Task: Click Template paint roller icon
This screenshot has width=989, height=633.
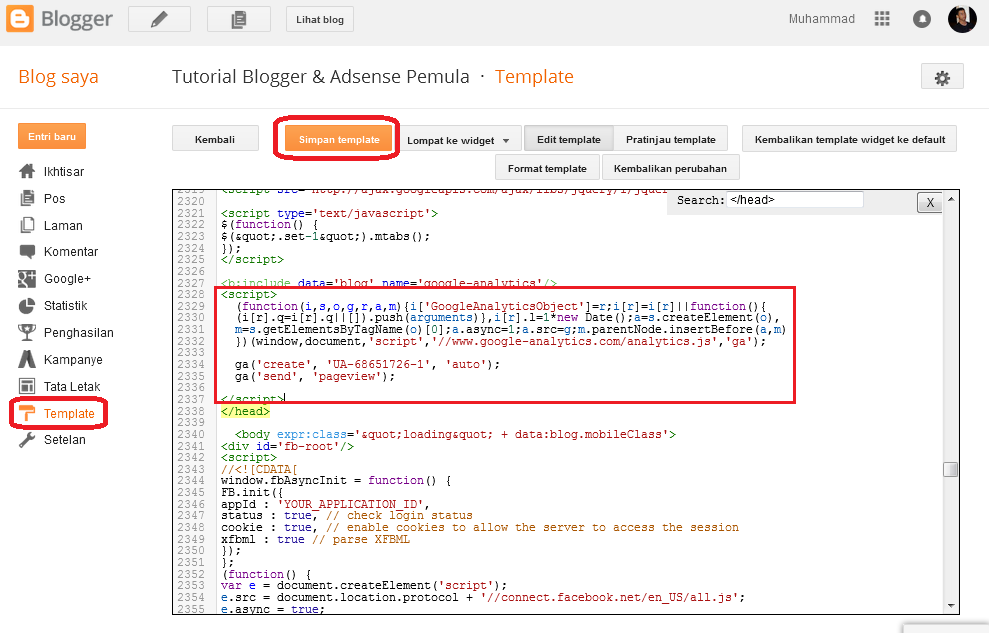Action: [27, 414]
